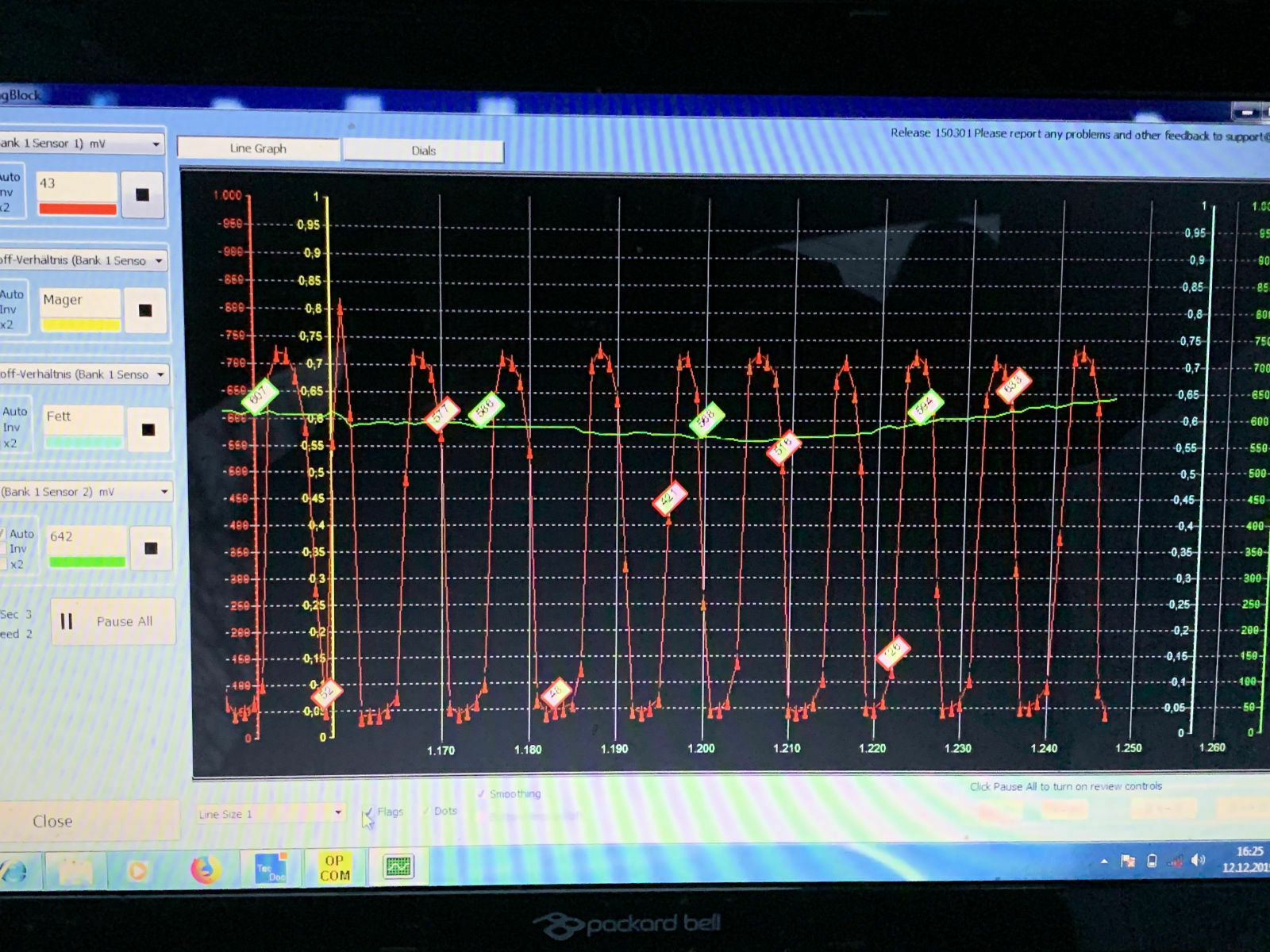The image size is (1270, 952).
Task: Click the Pause All button
Action: 113,621
